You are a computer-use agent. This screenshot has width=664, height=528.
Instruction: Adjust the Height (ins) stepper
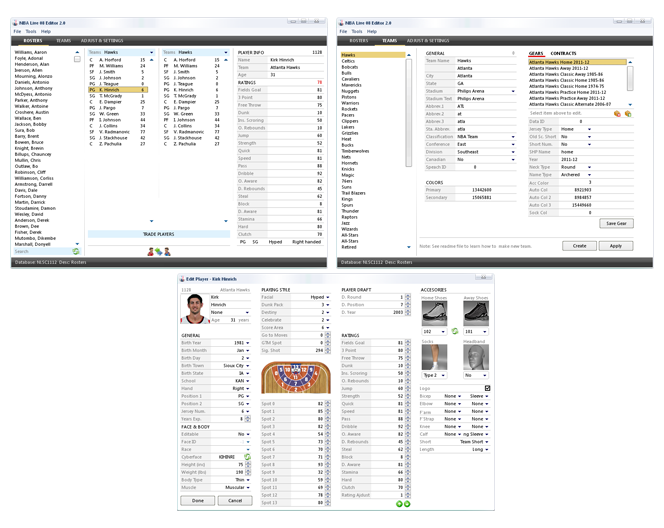click(x=248, y=465)
